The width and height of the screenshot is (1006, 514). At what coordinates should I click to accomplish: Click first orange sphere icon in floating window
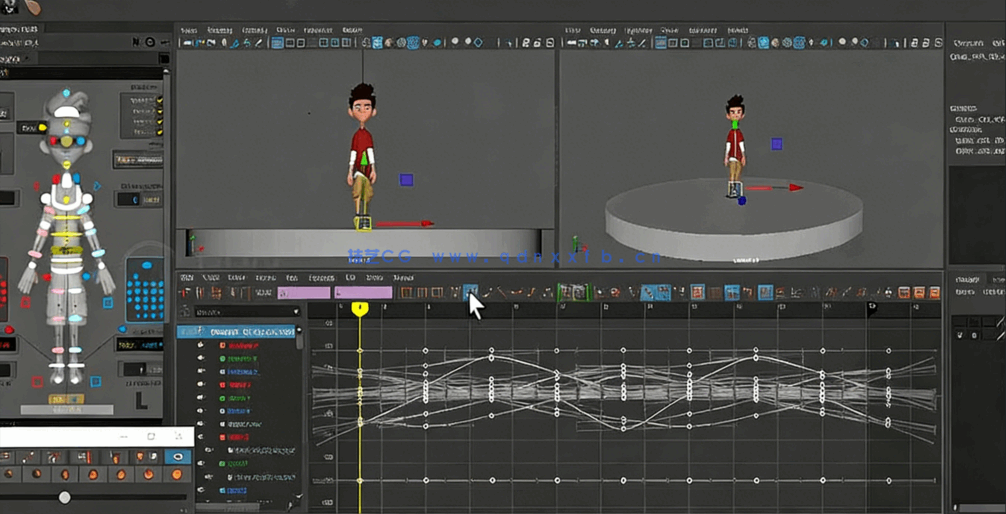pyautogui.click(x=10, y=474)
